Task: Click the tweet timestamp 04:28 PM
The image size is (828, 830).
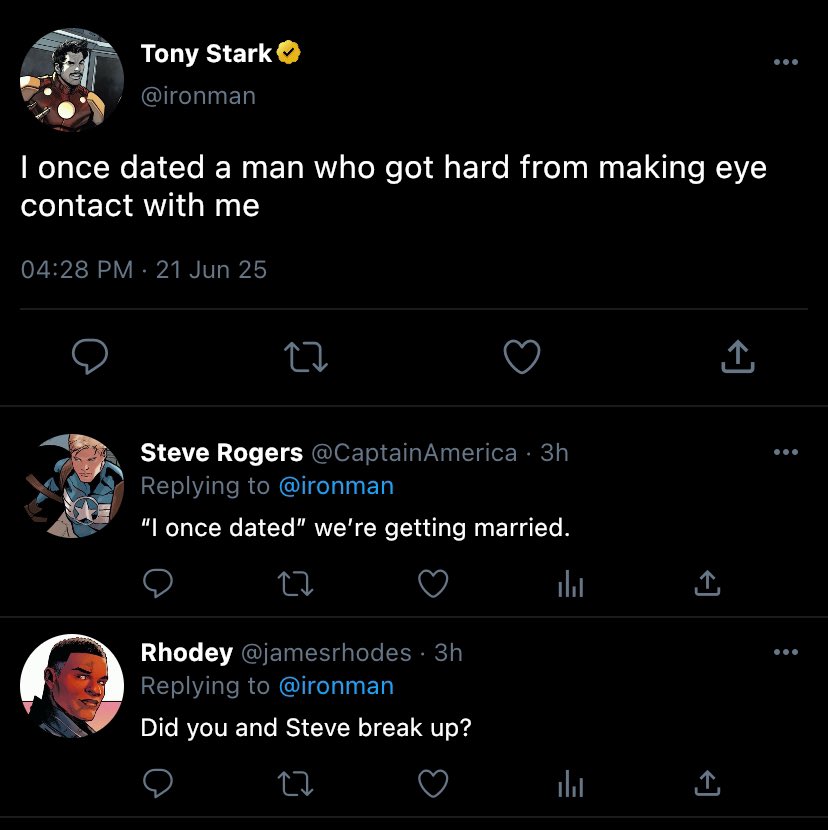Action: (77, 269)
